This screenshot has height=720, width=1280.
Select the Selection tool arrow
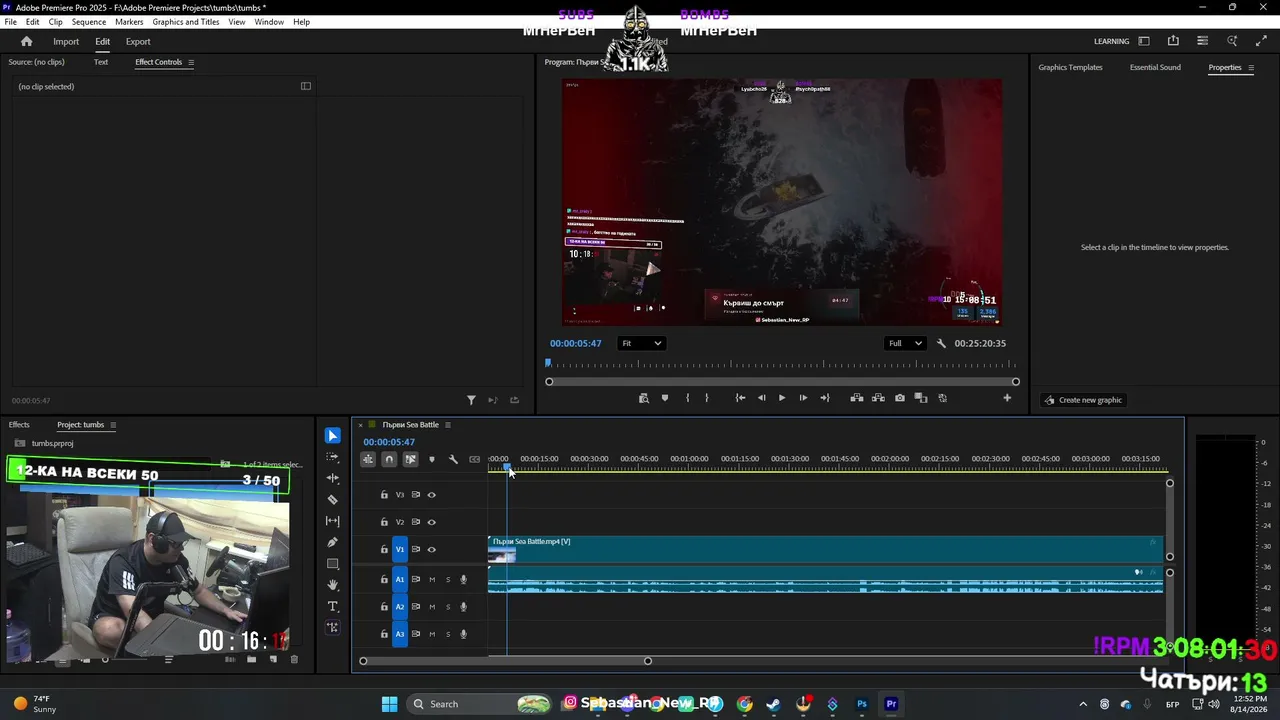click(x=333, y=436)
